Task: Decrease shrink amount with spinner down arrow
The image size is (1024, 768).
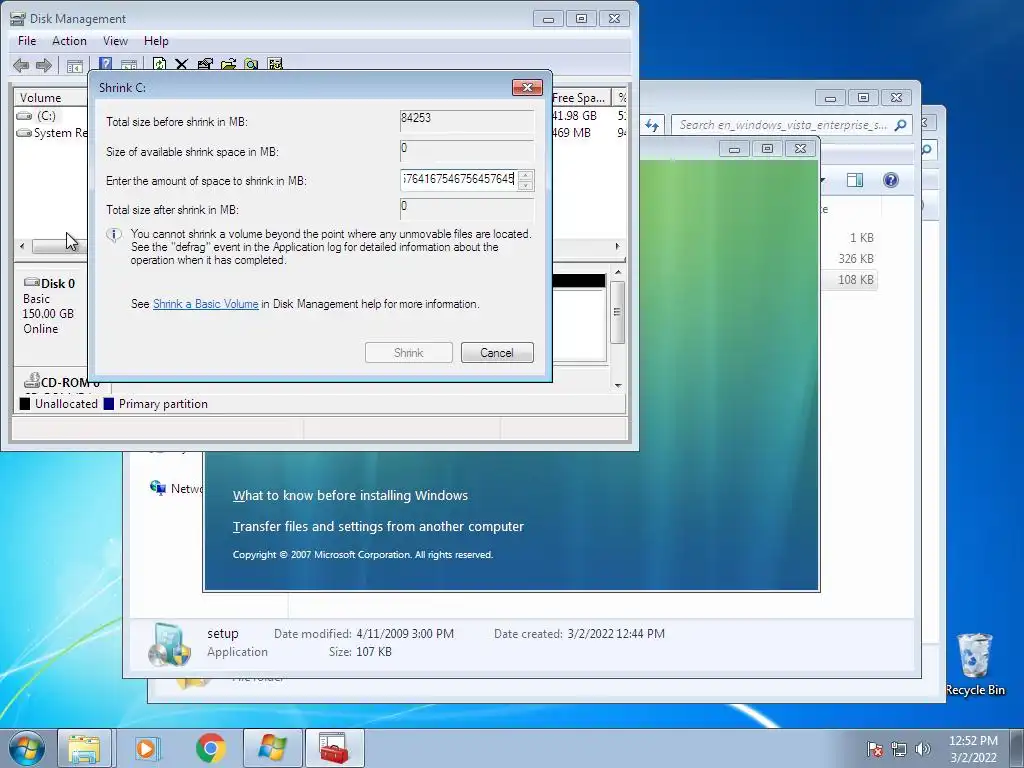Action: 525,185
